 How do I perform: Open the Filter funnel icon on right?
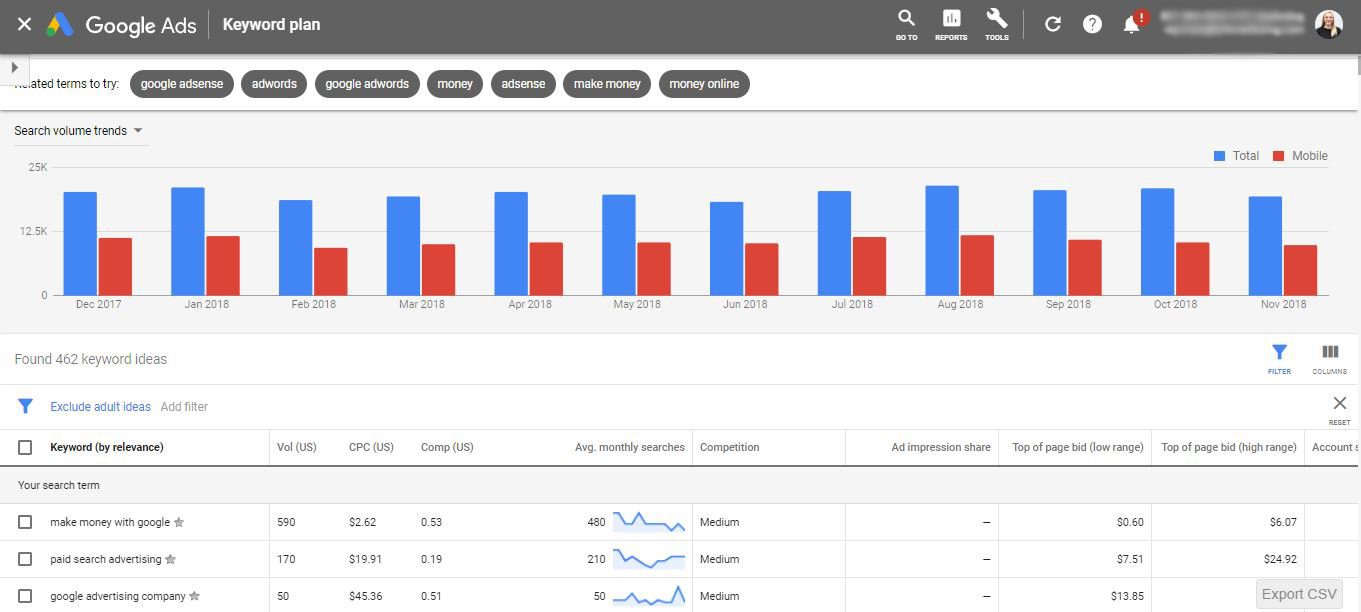[1279, 359]
